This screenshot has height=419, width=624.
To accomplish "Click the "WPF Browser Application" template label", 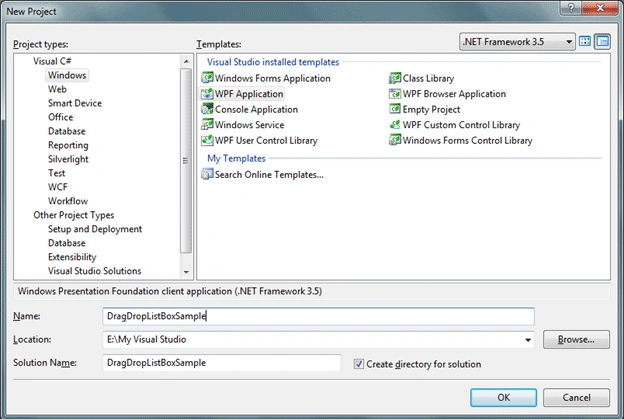I will point(454,94).
